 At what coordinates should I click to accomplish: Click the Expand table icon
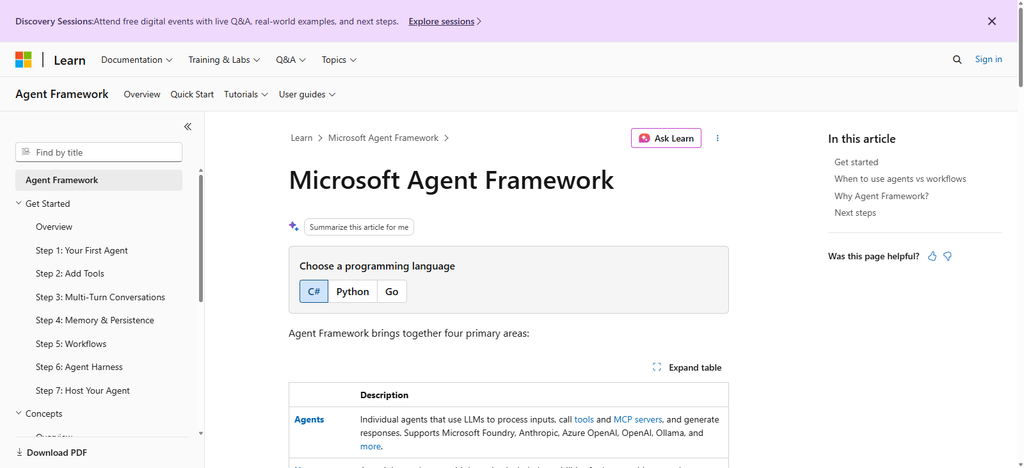click(x=656, y=367)
